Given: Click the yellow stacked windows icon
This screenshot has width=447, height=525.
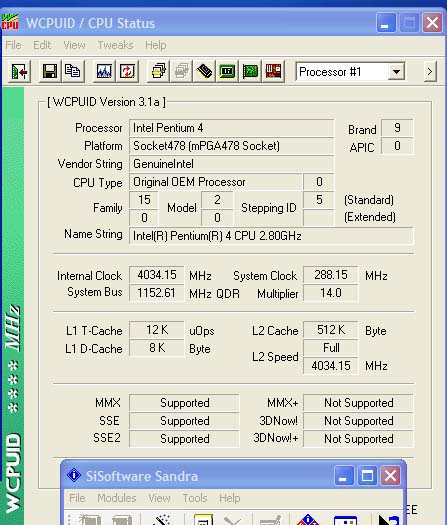Looking at the screenshot, I should [158, 71].
